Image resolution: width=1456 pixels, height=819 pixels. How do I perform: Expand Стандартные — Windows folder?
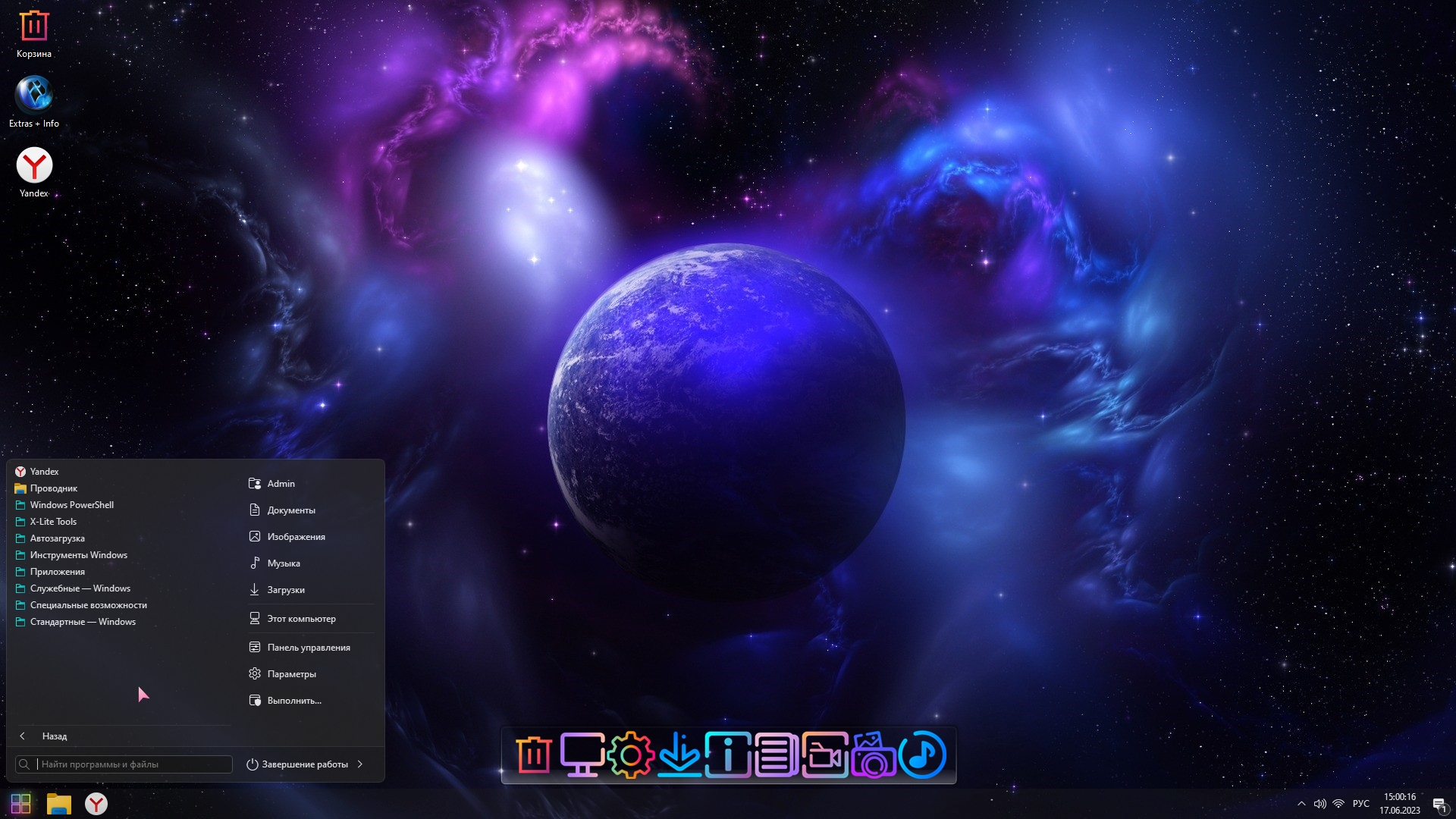tap(83, 622)
